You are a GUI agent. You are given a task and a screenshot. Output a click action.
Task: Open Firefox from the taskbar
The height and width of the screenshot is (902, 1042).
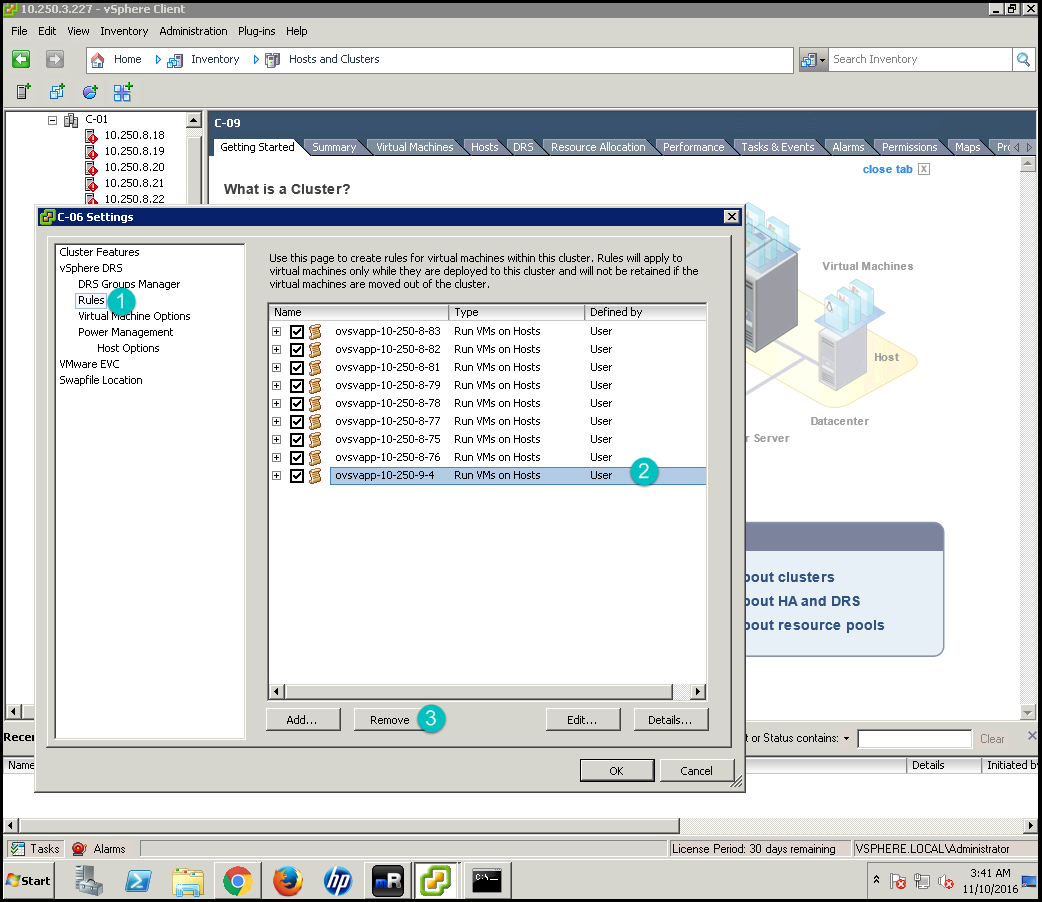pyautogui.click(x=287, y=881)
